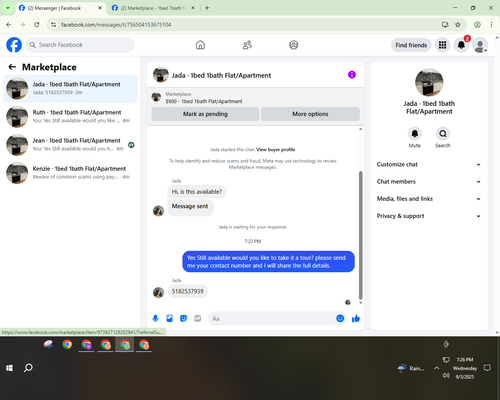Click the browser address bar URL
The image size is (500, 400).
pyautogui.click(x=116, y=25)
